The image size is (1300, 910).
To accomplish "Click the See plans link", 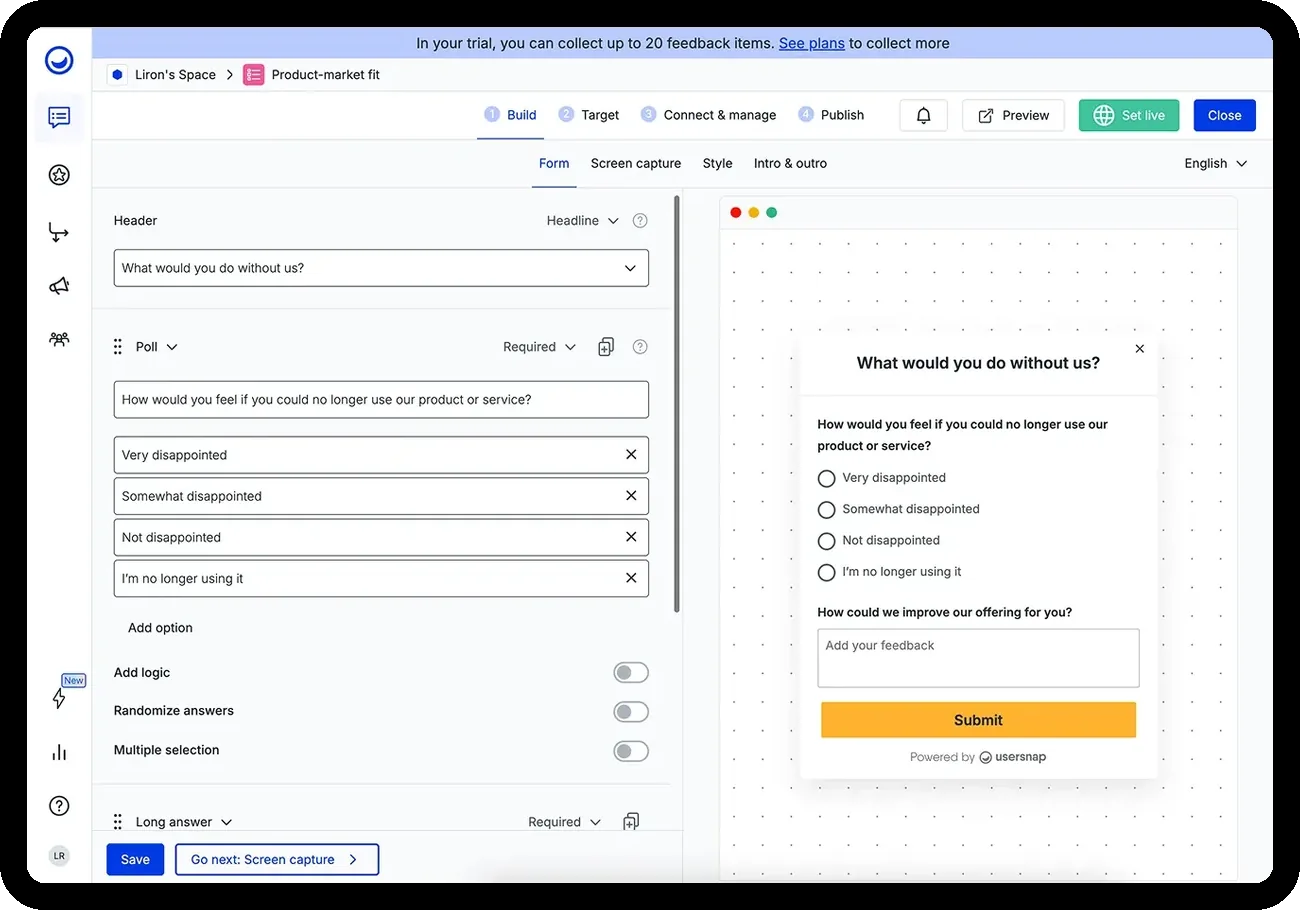I will 812,44.
